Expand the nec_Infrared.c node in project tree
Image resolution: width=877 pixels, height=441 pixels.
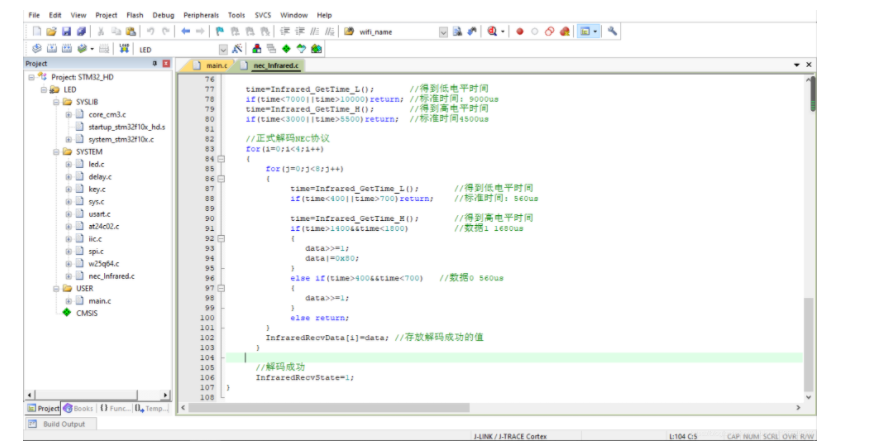point(68,276)
